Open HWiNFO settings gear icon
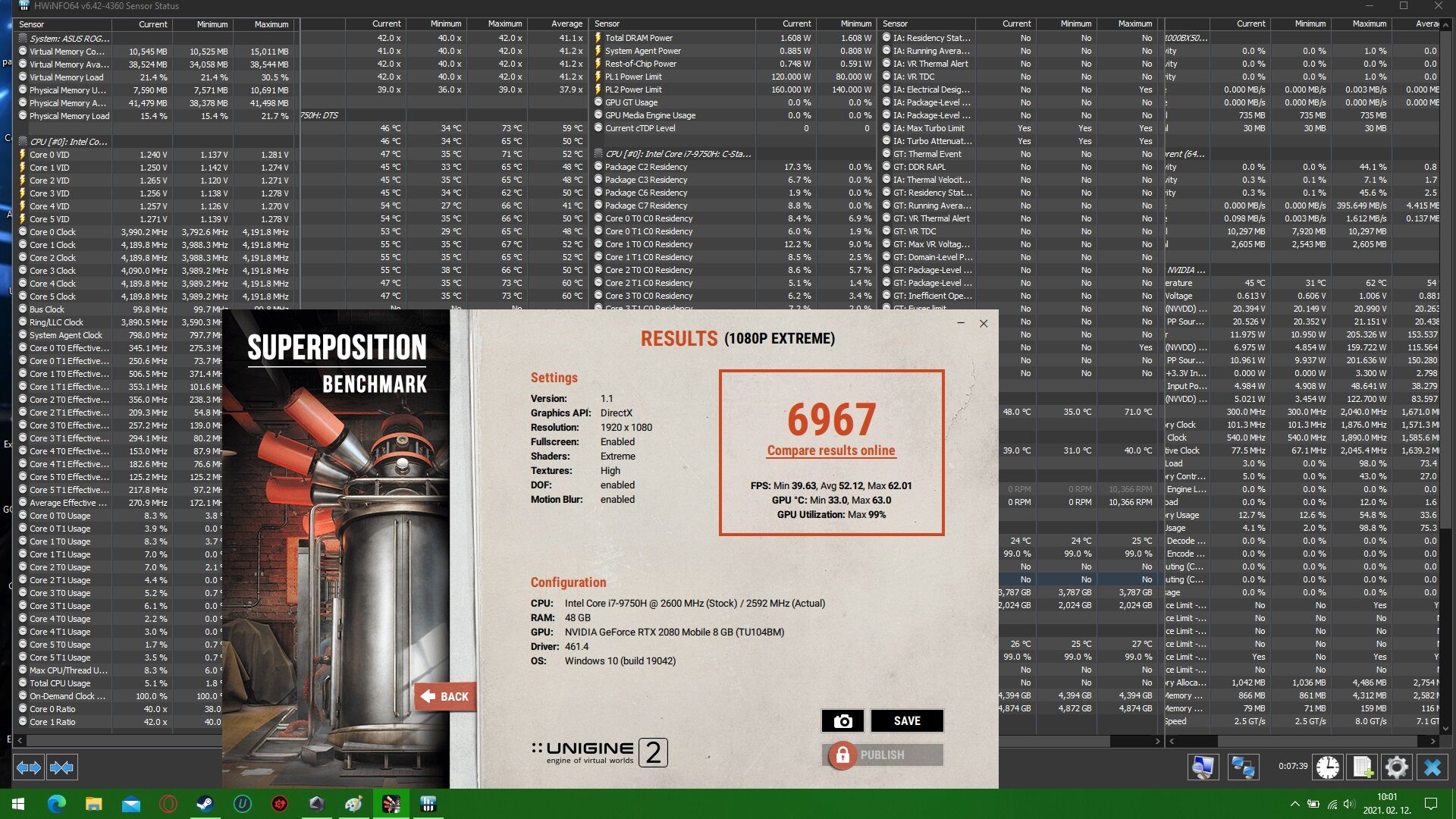1456x819 pixels. coord(1396,767)
